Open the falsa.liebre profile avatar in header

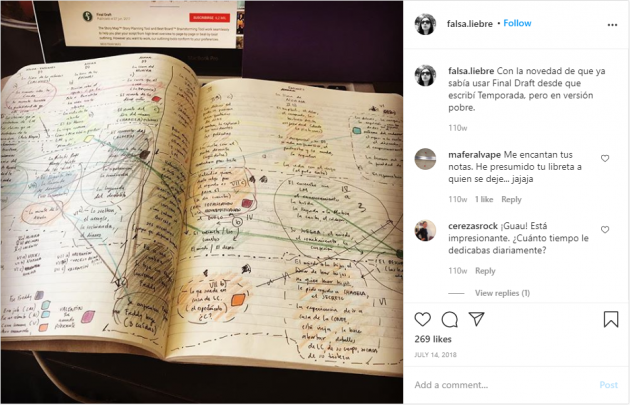(425, 24)
